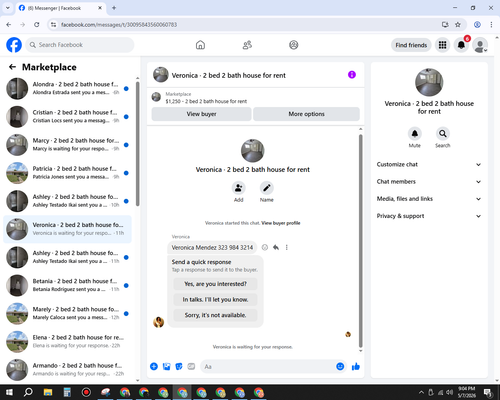The image size is (500, 400).
Task: Open Alondra conversation in list
Action: point(67,88)
